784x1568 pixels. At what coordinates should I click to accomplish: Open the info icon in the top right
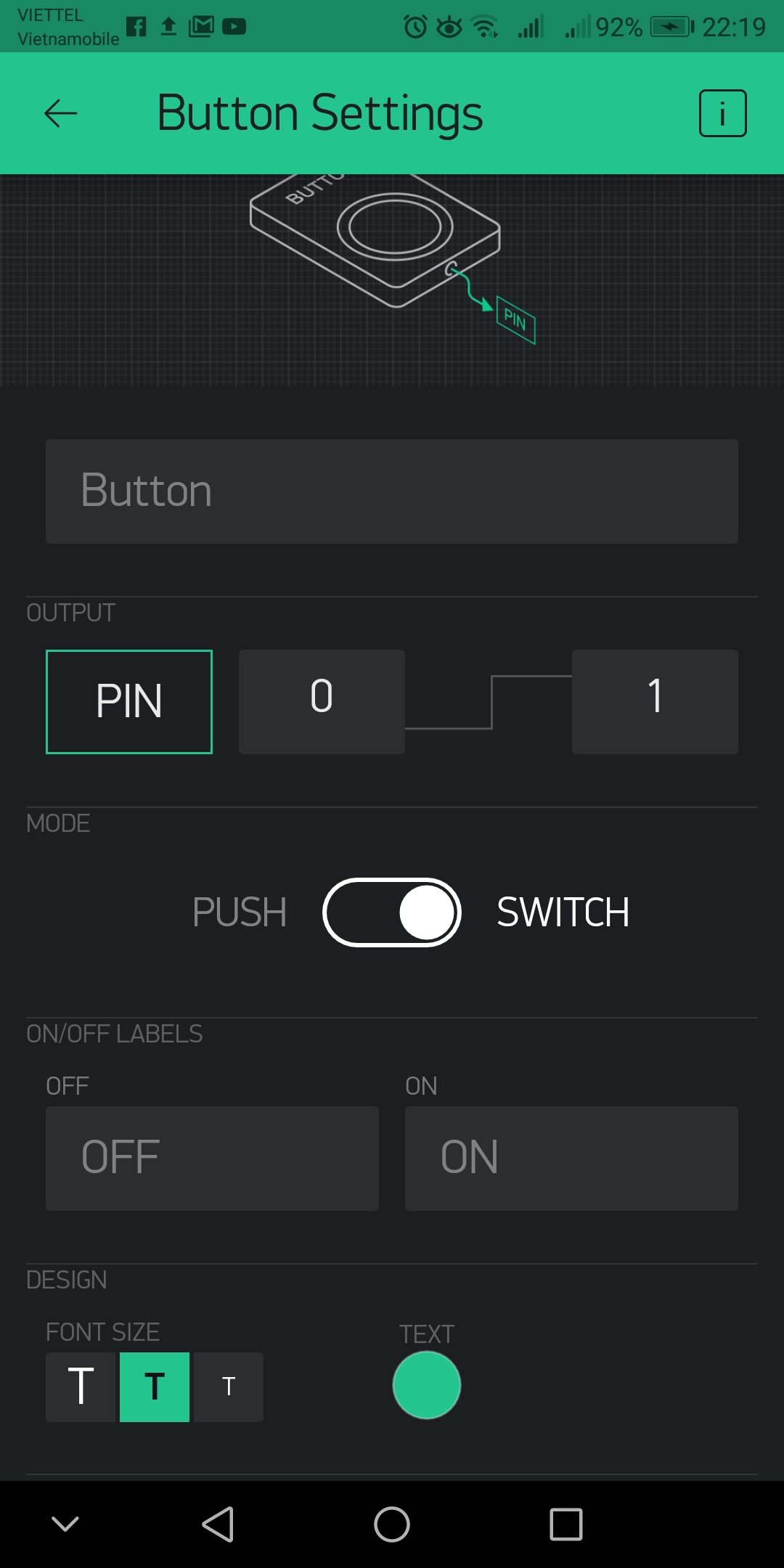click(x=722, y=113)
